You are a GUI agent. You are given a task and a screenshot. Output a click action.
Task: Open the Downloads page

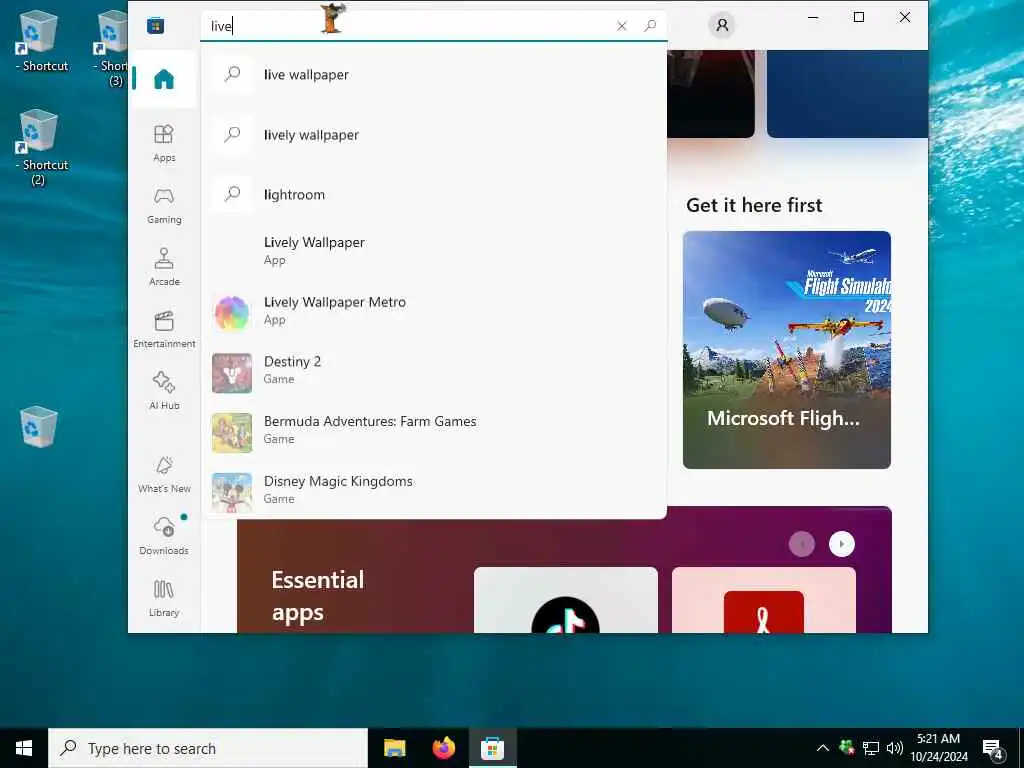164,536
